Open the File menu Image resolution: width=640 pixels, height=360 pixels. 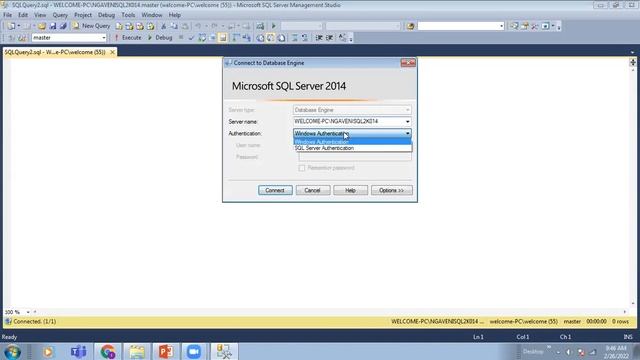coord(7,15)
